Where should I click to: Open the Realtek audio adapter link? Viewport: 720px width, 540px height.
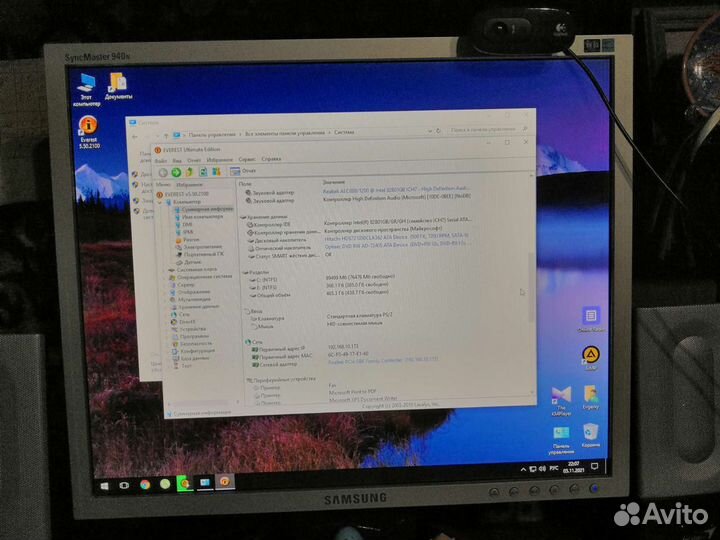(396, 189)
